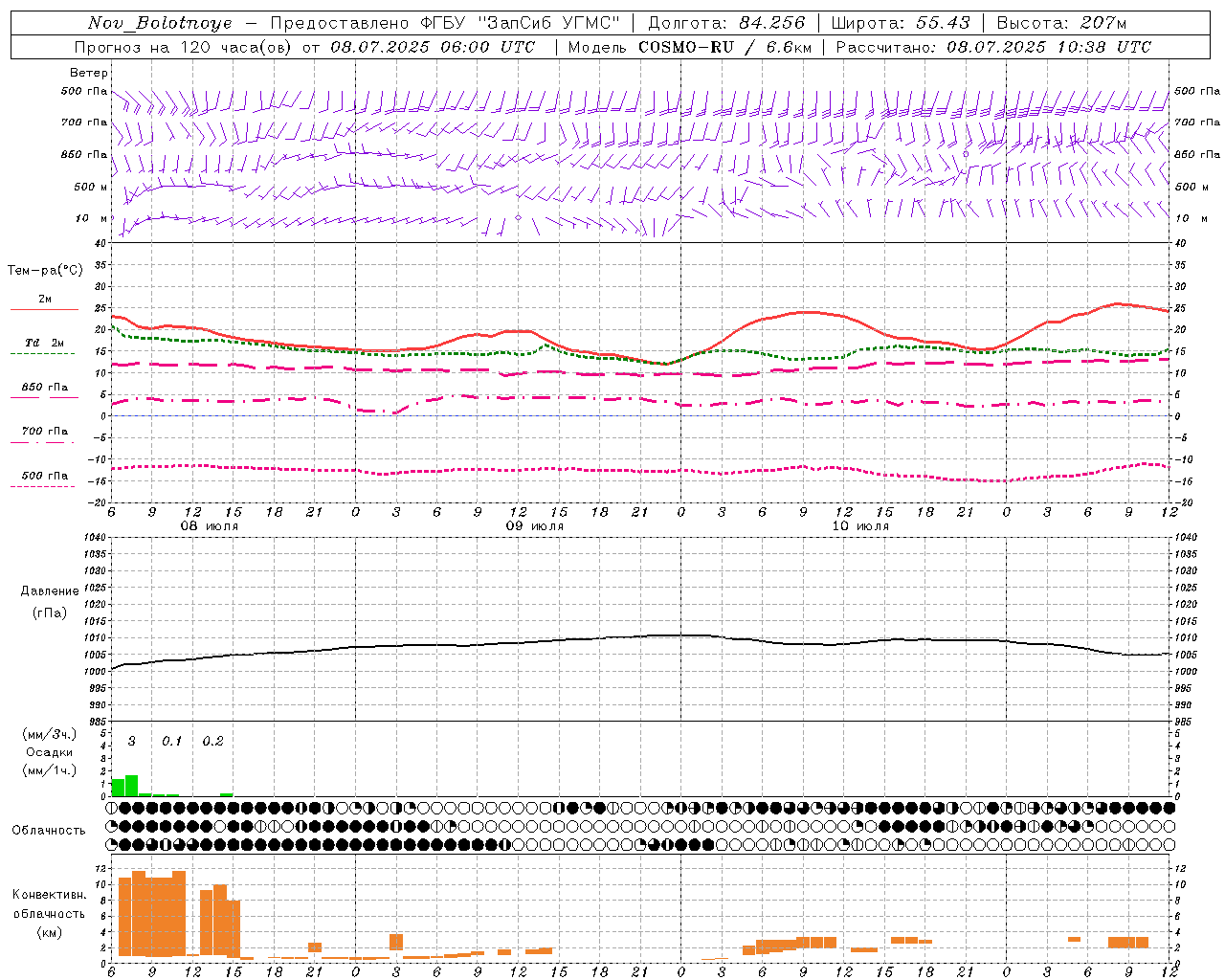Click the (мм/1ч.) precipitation unit label
This screenshot has height=980, width=1225.
click(49, 770)
